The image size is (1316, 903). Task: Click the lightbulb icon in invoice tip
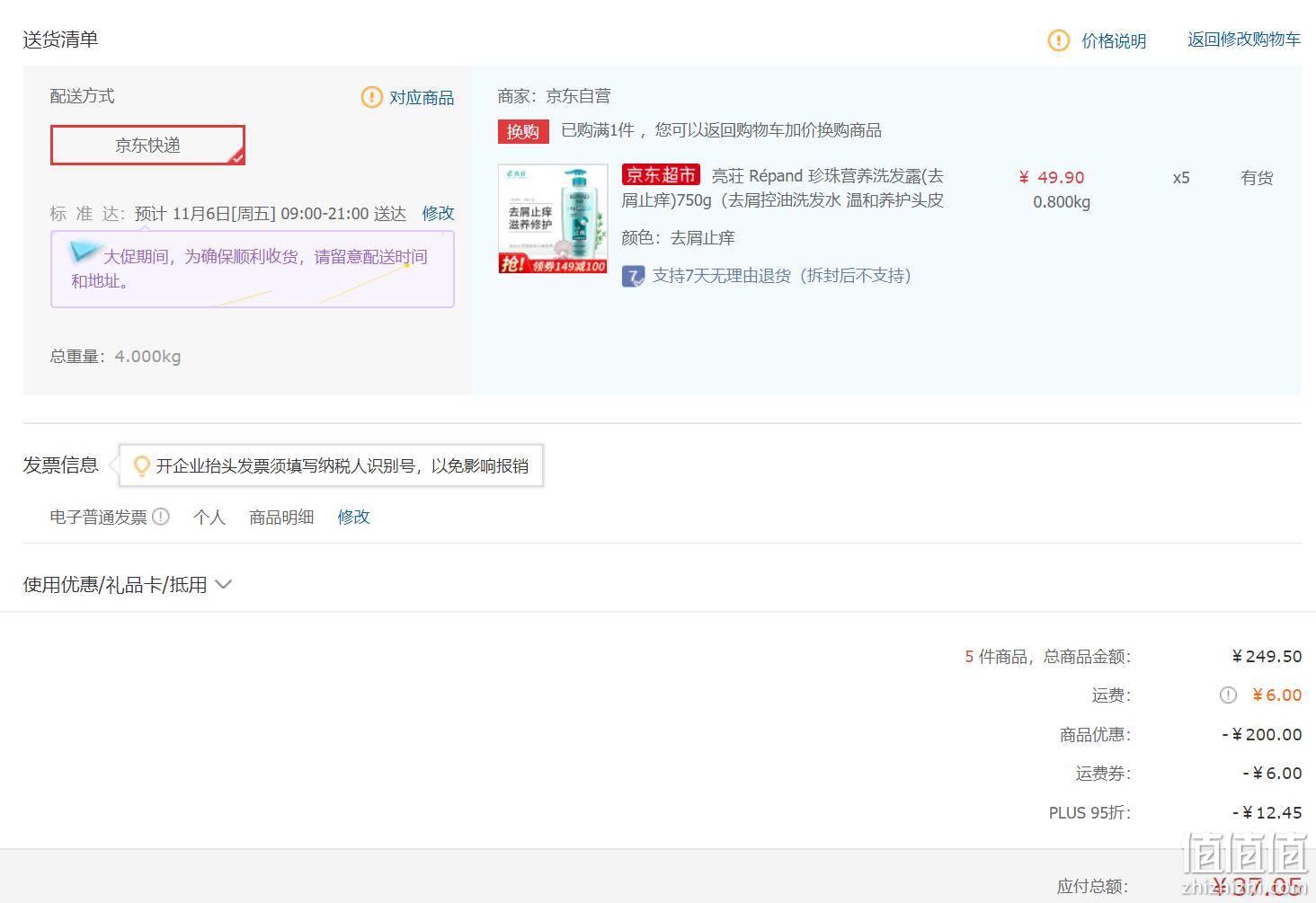(141, 465)
